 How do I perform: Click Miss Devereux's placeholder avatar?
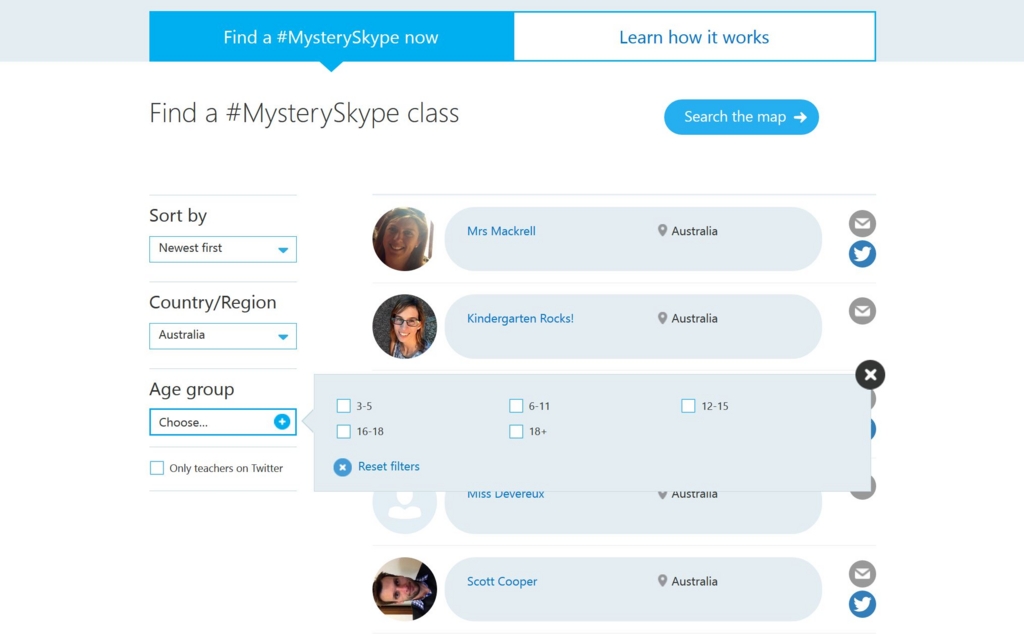404,512
